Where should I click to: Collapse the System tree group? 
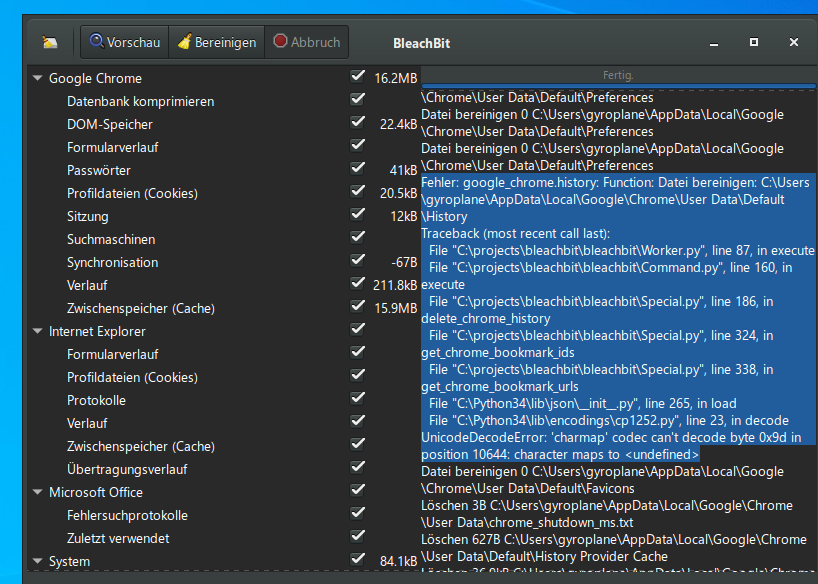38,562
